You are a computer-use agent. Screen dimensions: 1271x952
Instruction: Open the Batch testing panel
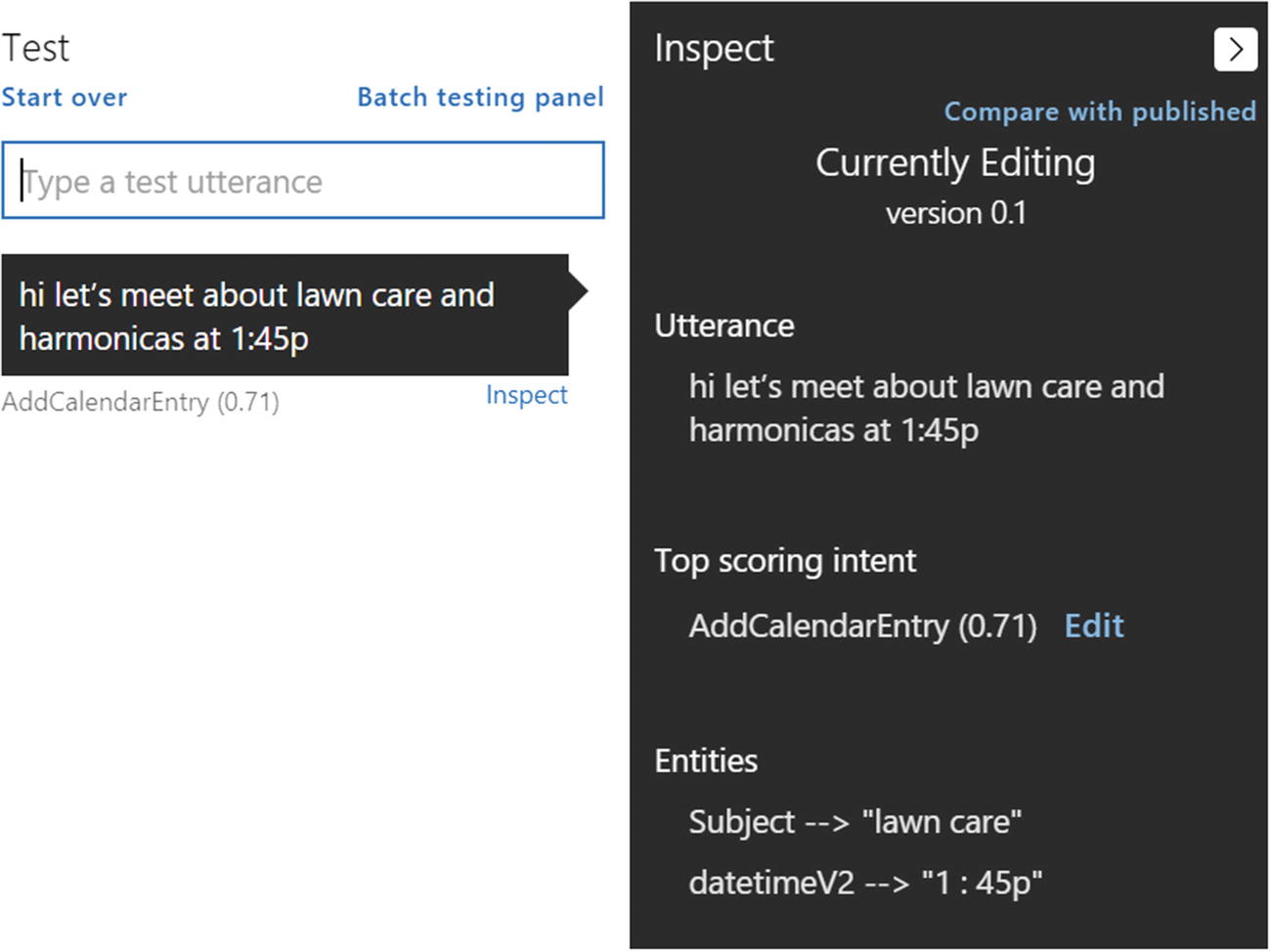(x=480, y=98)
